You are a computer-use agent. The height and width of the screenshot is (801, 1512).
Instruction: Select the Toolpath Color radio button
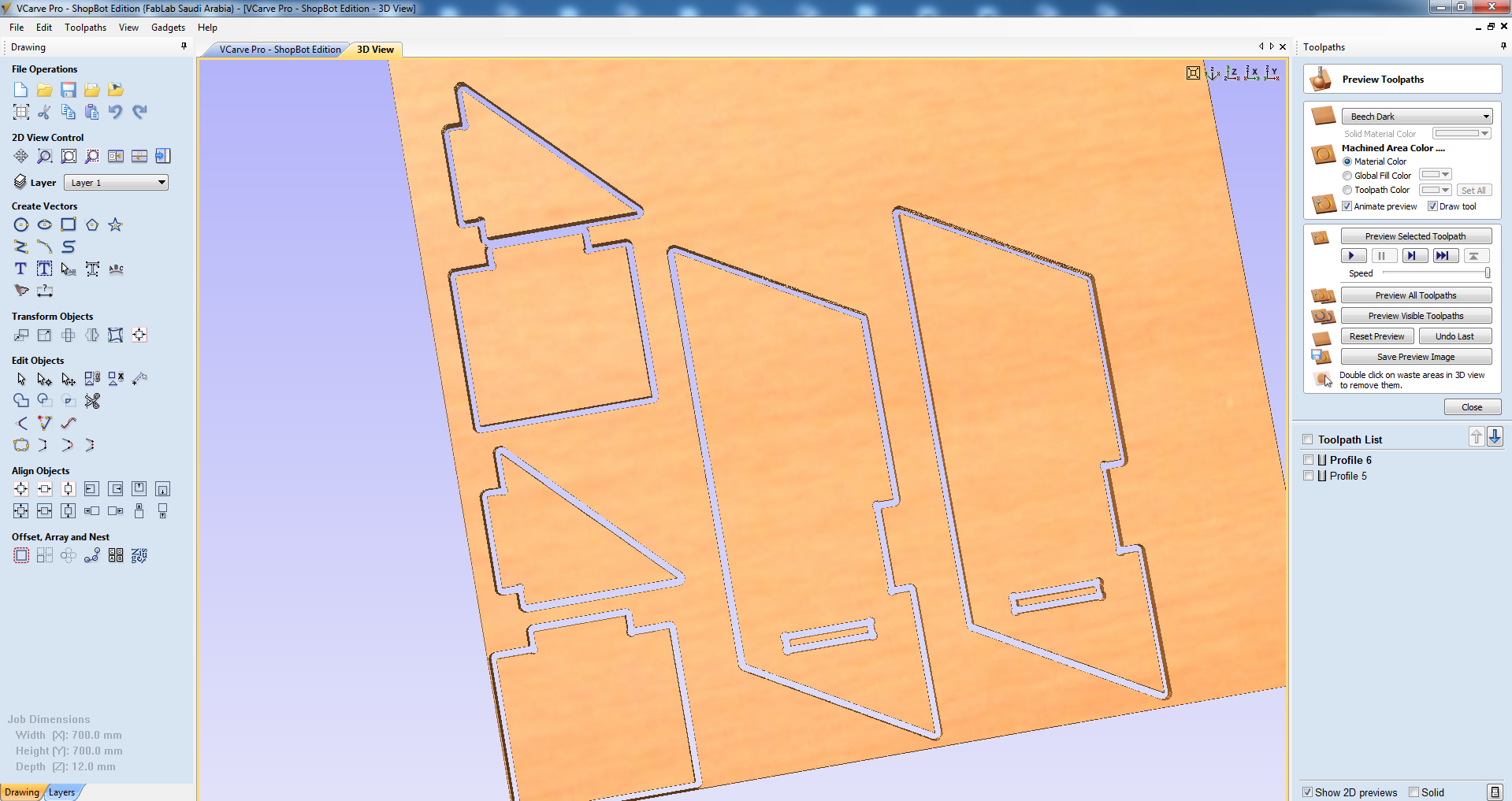1347,190
